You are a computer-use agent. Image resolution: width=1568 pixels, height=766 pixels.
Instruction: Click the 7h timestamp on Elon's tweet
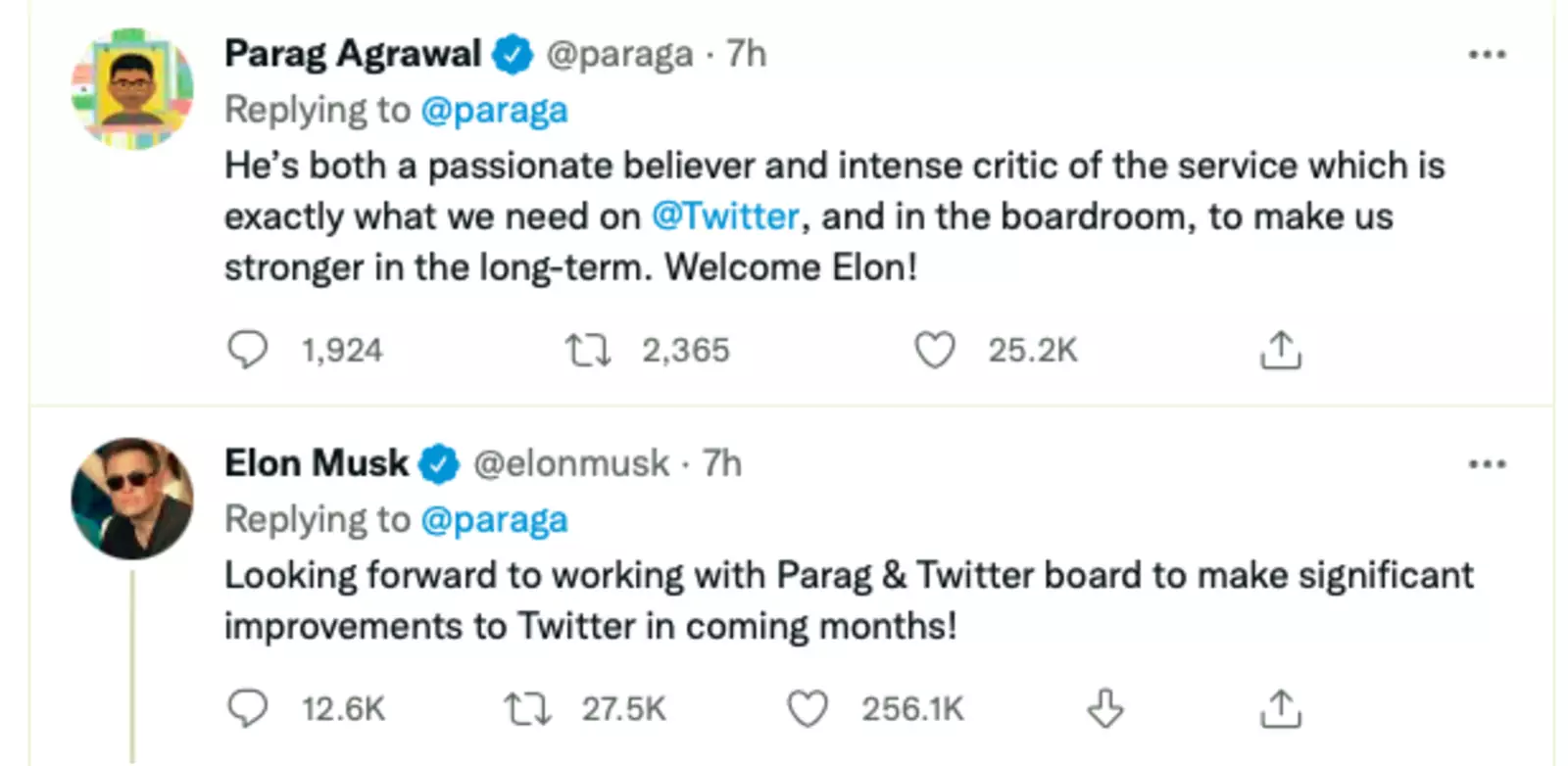722,463
